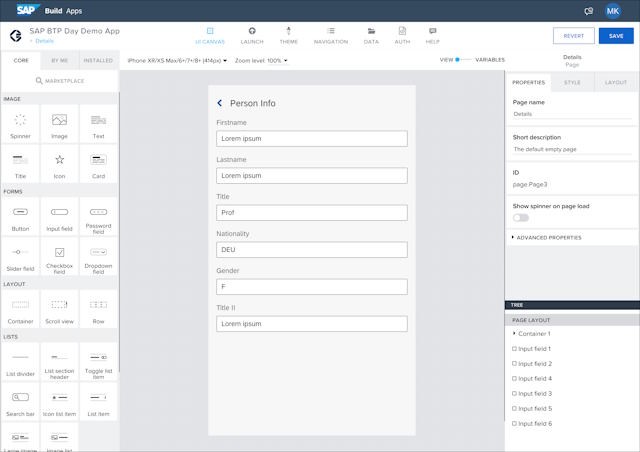Open the Auth lock icon
Image resolution: width=640 pixels, height=452 pixels.
[x=403, y=32]
